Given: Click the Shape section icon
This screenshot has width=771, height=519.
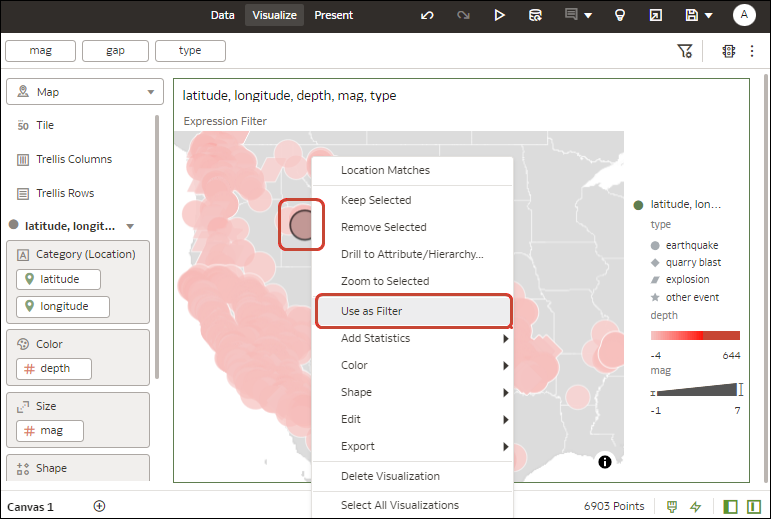Looking at the screenshot, I should coord(23,468).
